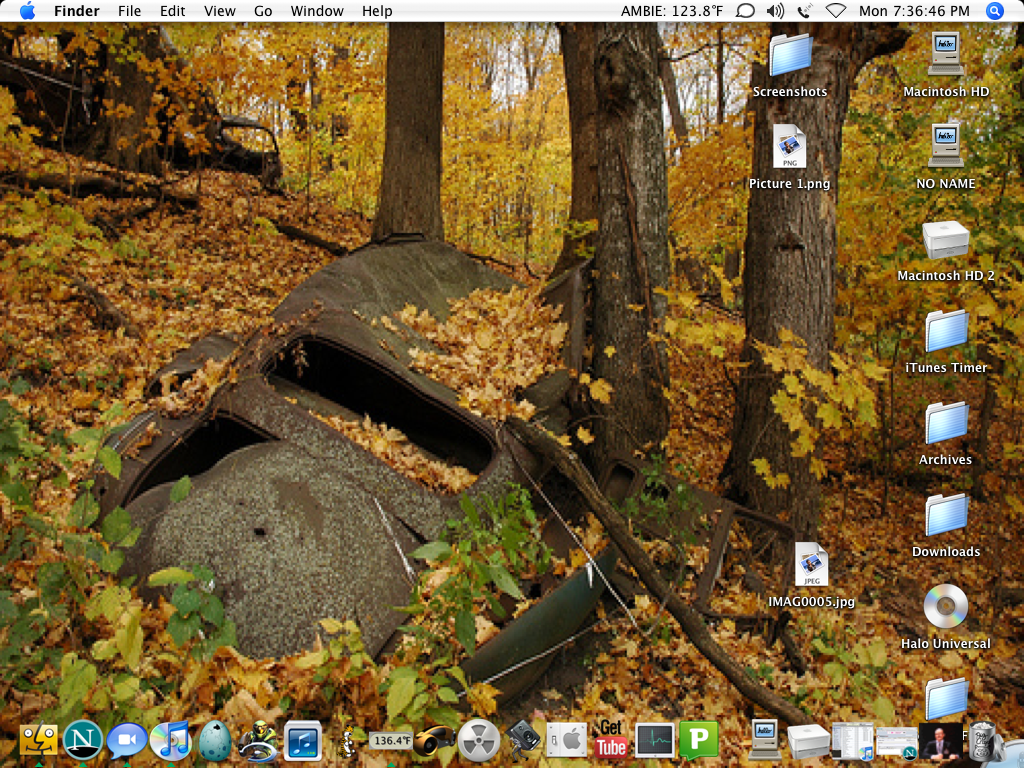The image size is (1024, 768).
Task: Click the phone handset menu bar icon
Action: [x=805, y=11]
